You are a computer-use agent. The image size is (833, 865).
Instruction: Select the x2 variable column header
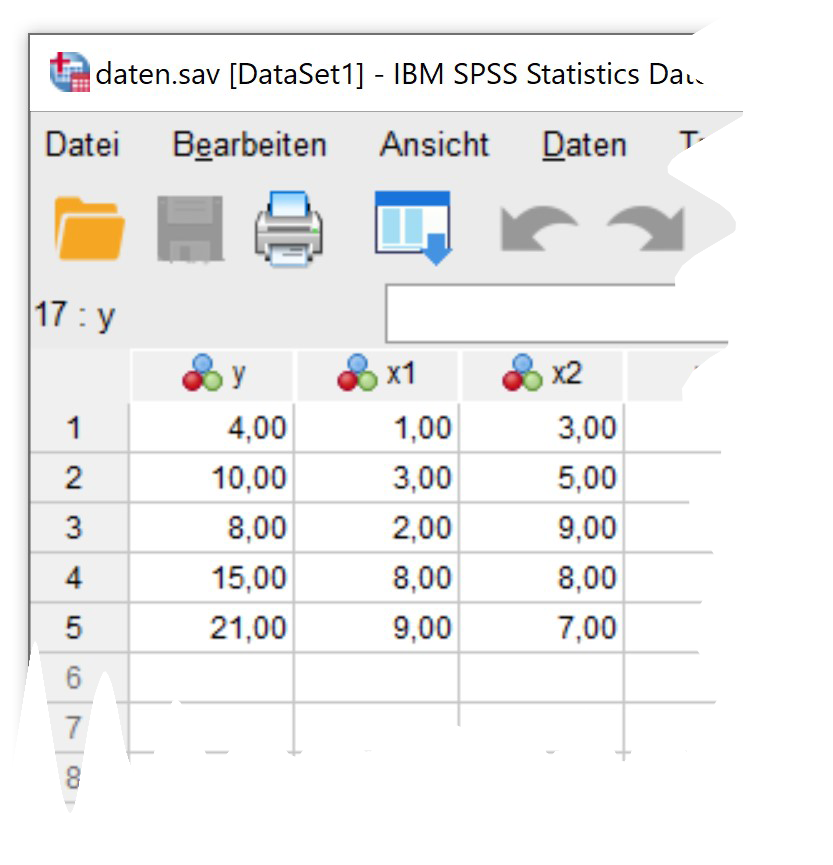541,374
